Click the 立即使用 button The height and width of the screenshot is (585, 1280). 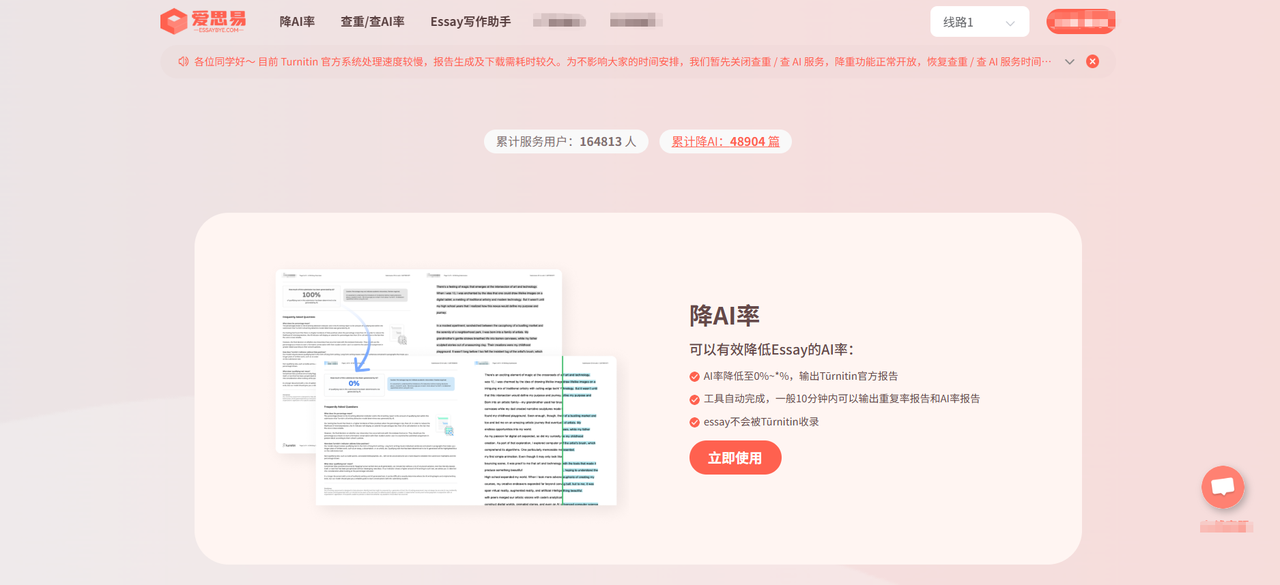[x=735, y=457]
